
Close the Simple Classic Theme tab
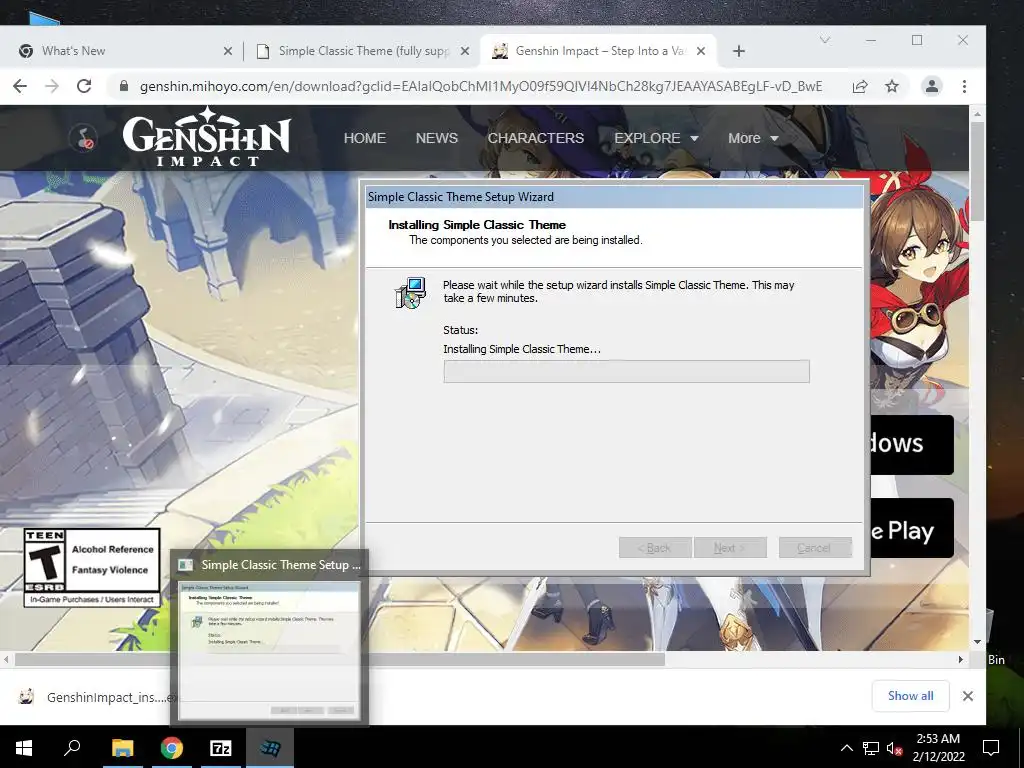coord(464,51)
